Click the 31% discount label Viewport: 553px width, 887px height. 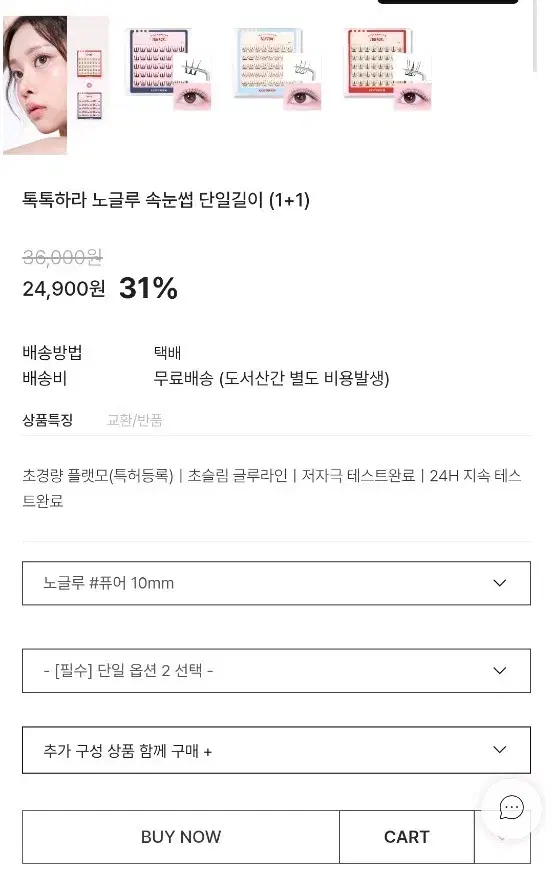pos(148,288)
